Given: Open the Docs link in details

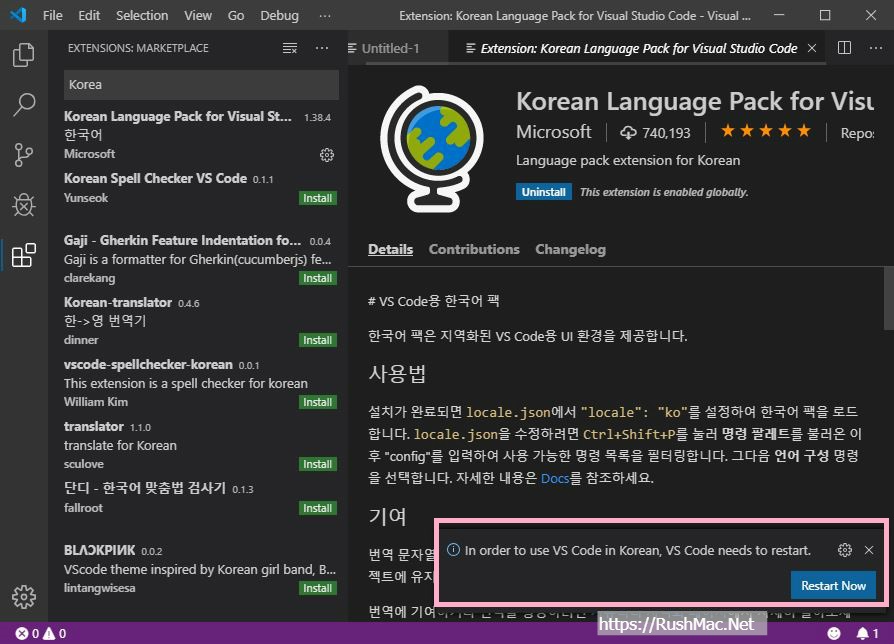Looking at the screenshot, I should 555,478.
